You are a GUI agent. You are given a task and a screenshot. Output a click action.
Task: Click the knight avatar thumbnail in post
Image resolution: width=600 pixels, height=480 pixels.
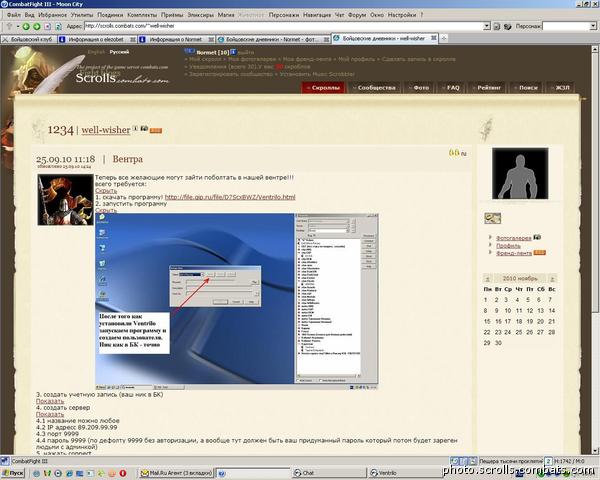coord(65,200)
